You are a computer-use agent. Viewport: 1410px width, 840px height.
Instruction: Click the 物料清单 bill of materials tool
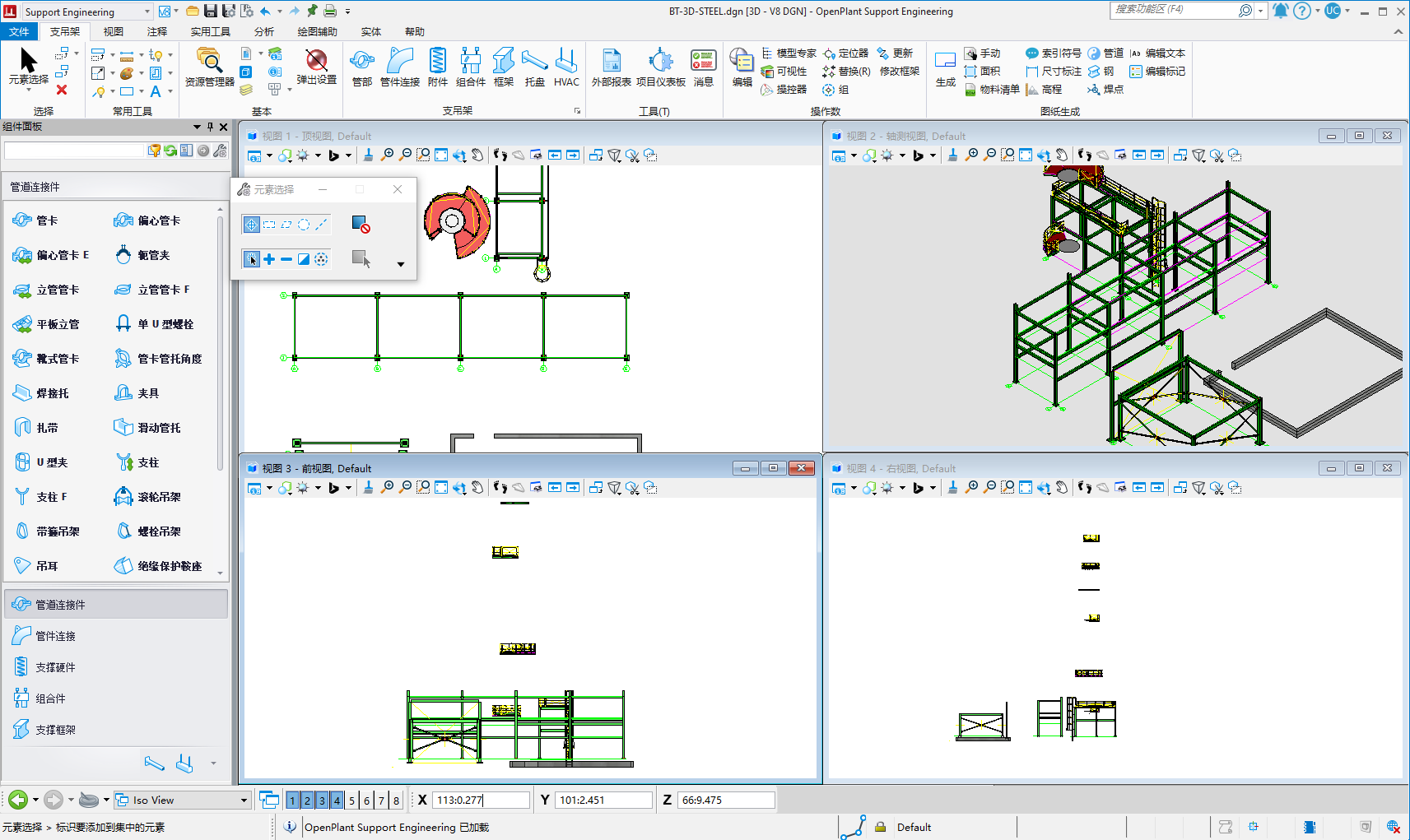[993, 90]
